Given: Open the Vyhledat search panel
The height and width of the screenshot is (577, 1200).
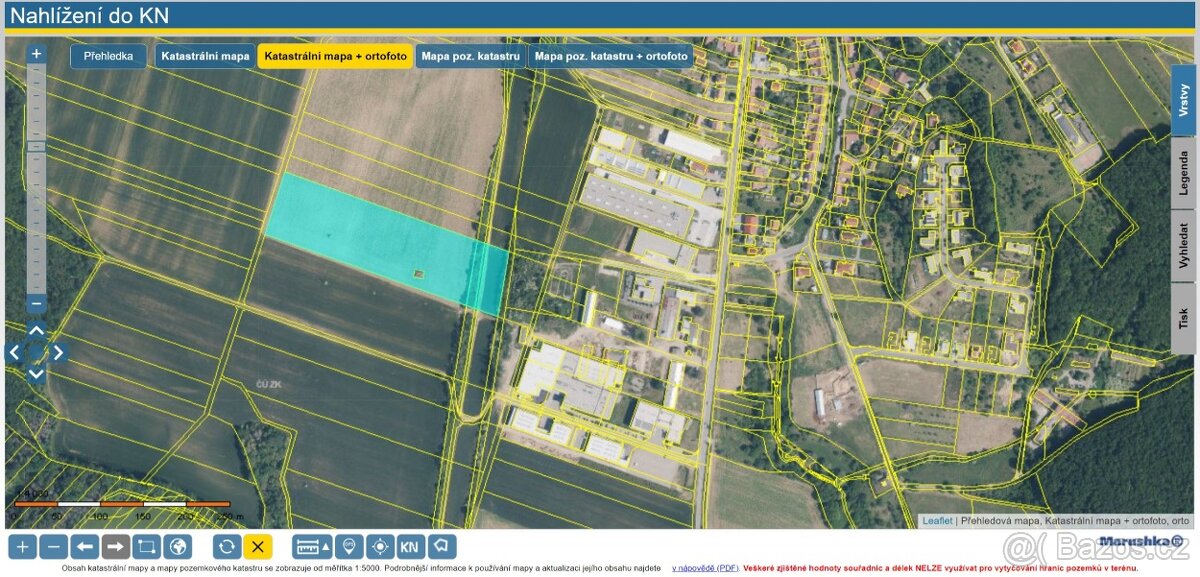Looking at the screenshot, I should tap(1184, 246).
